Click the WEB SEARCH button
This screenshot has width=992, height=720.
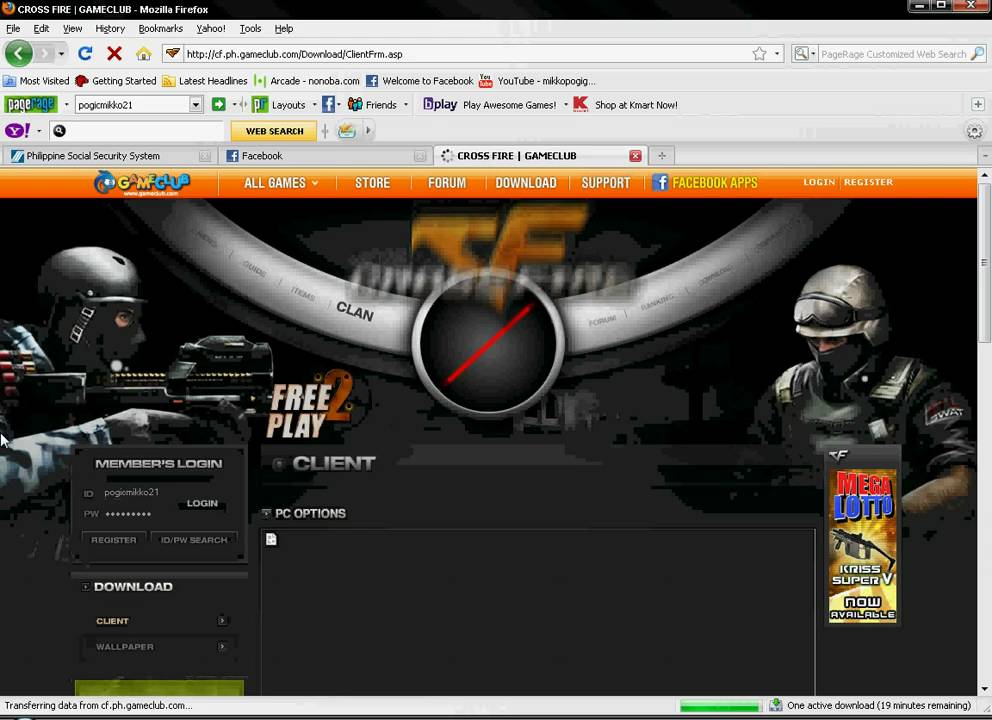(x=274, y=131)
